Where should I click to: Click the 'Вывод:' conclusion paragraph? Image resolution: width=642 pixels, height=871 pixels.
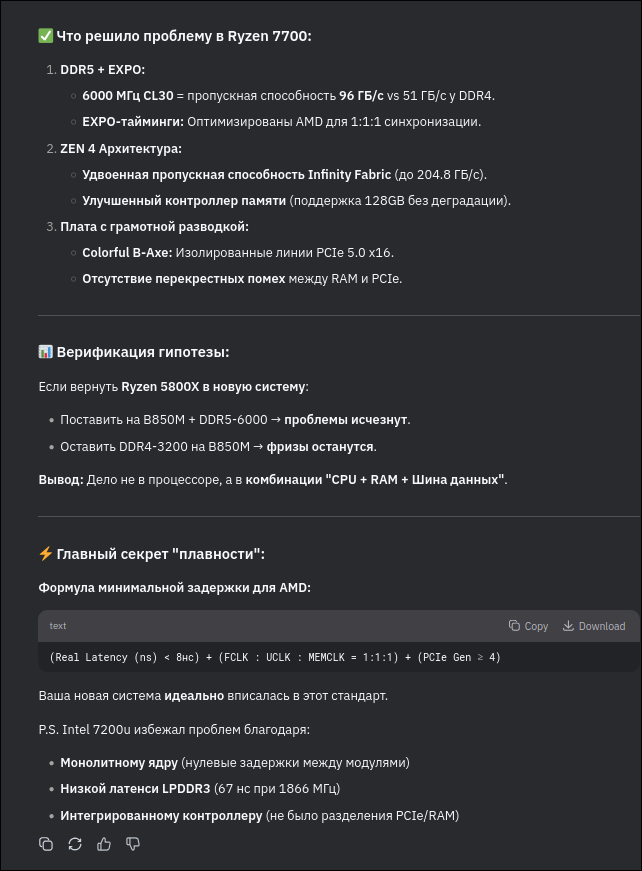273,480
